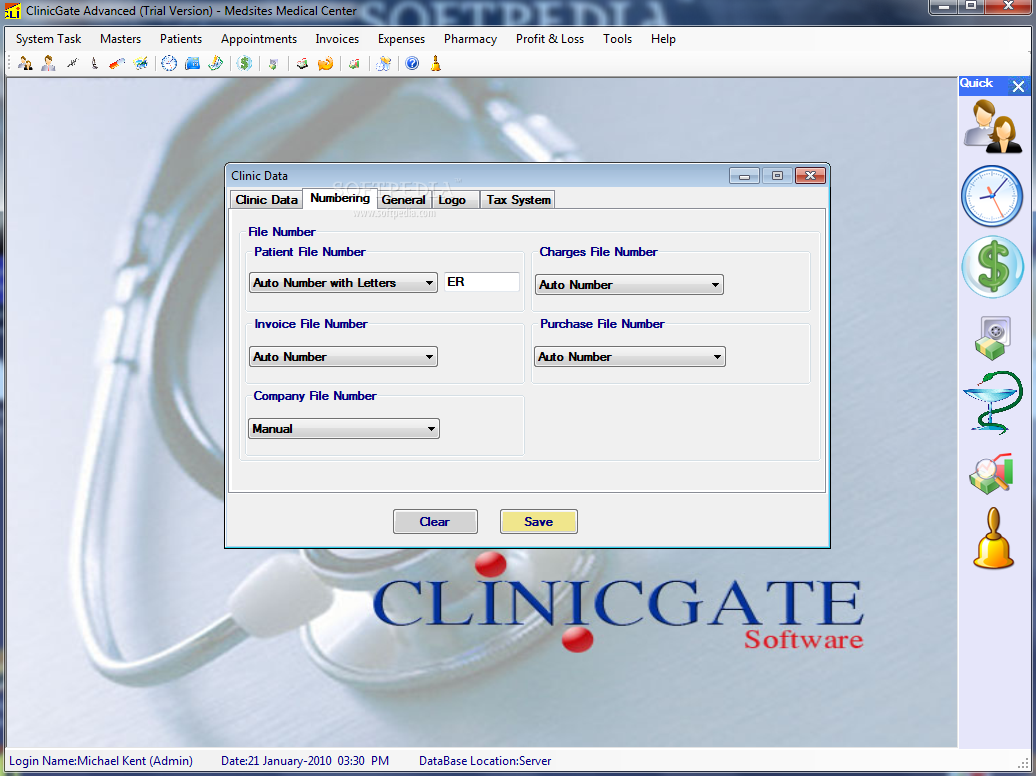
Task: Open the Tools menu
Action: point(617,39)
